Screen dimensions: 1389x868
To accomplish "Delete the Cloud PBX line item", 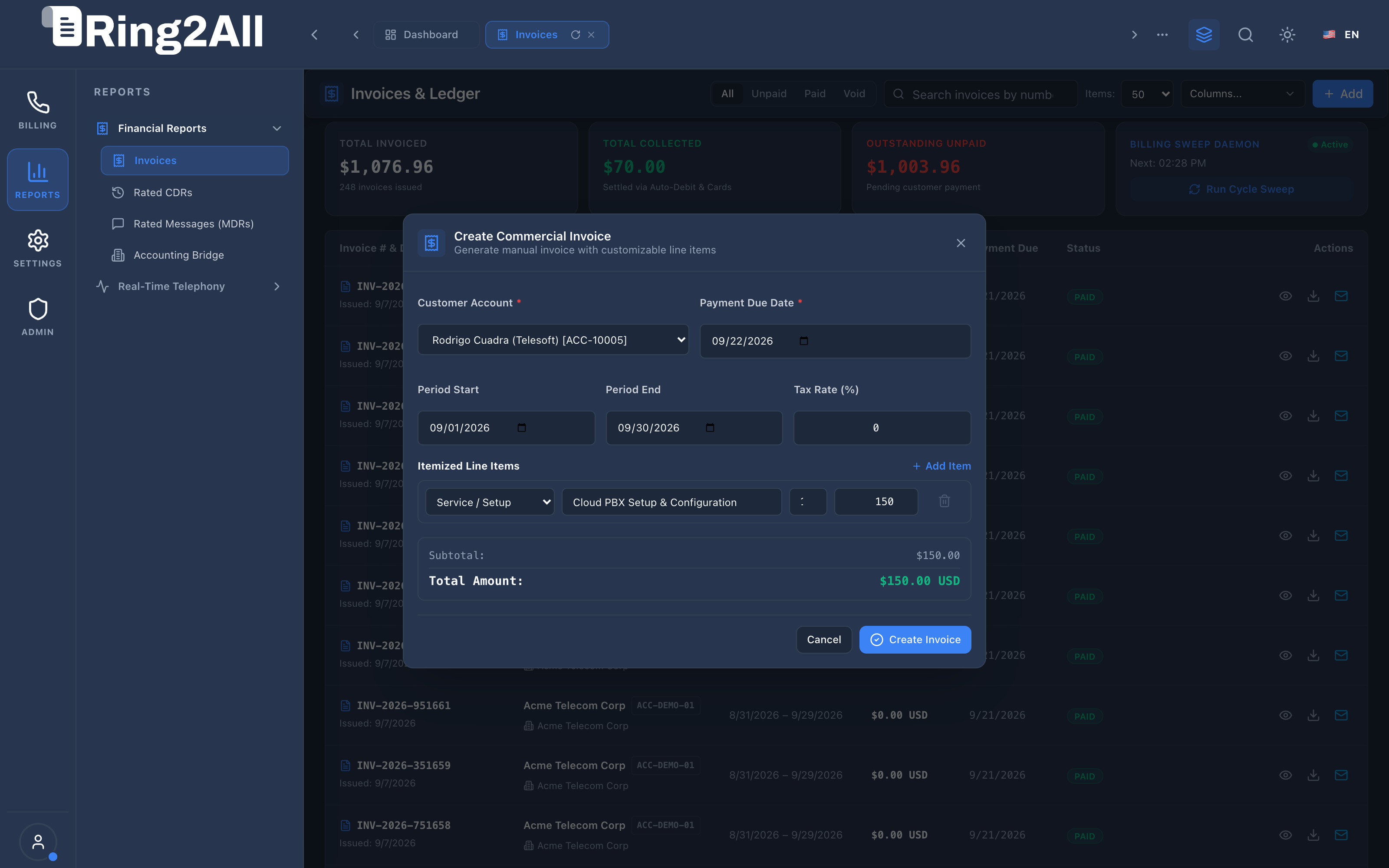I will coord(944,501).
